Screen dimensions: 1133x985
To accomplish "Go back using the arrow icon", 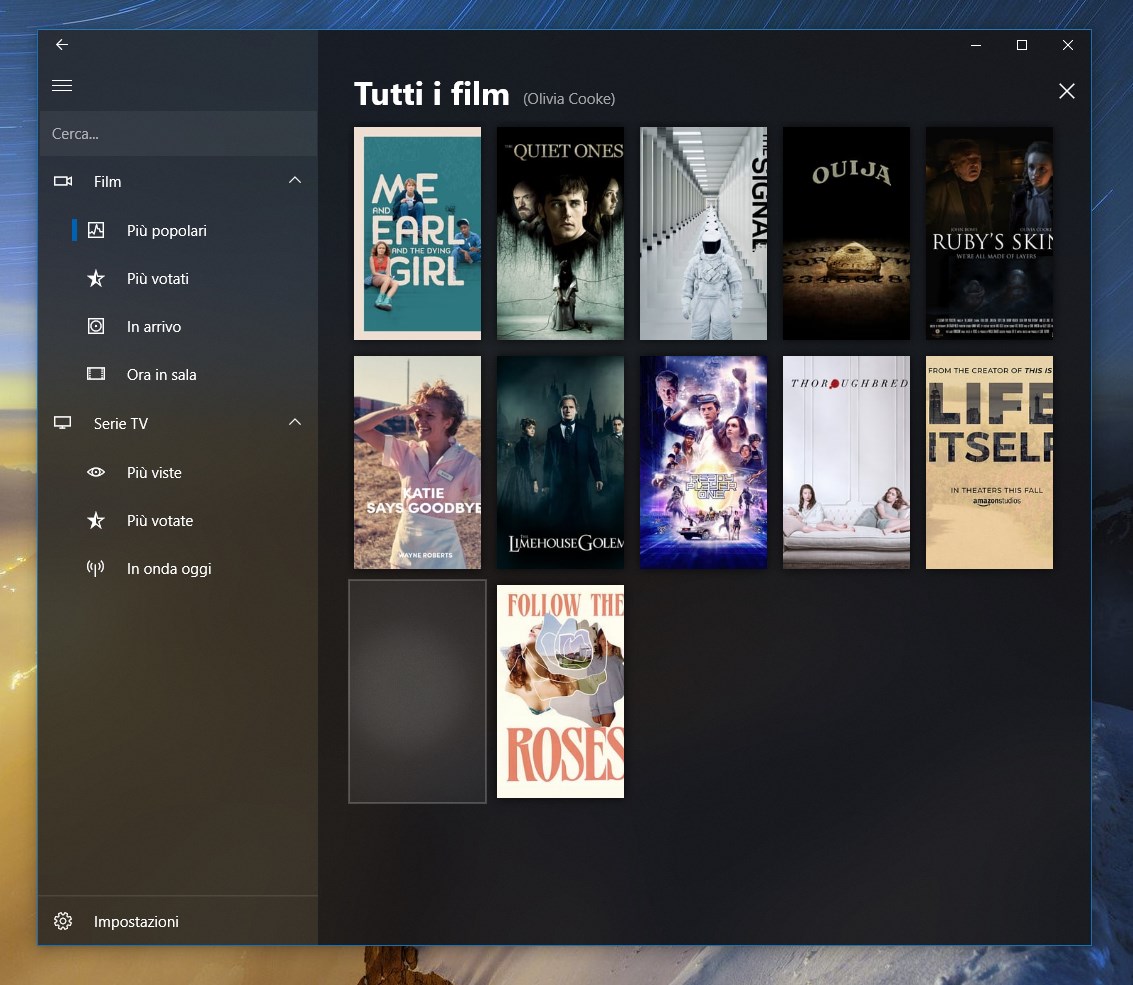I will [62, 45].
